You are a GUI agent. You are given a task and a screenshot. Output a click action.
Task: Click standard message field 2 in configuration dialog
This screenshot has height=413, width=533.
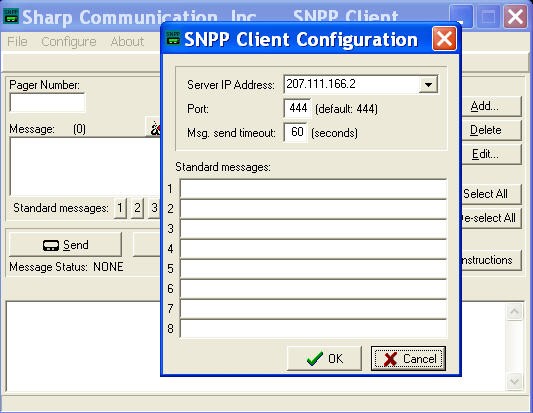(313, 209)
